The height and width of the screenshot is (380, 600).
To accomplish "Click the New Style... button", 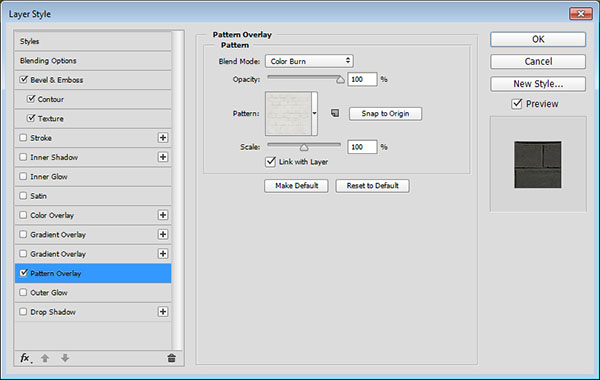I will click(538, 84).
